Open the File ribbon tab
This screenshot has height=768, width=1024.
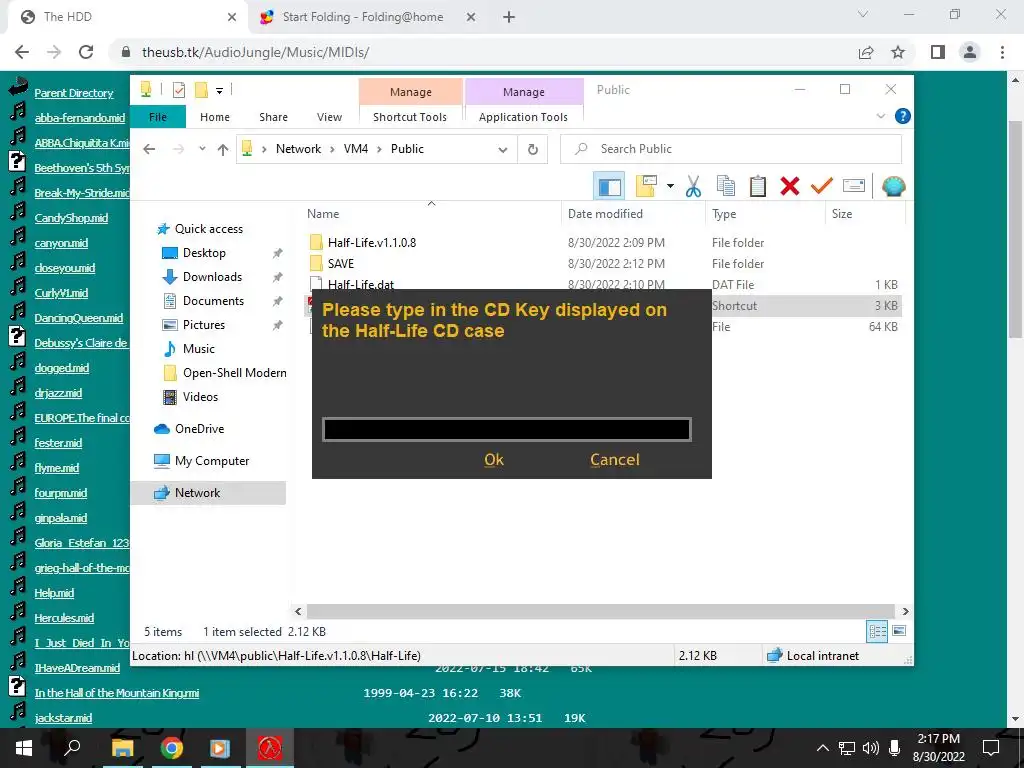coord(158,117)
